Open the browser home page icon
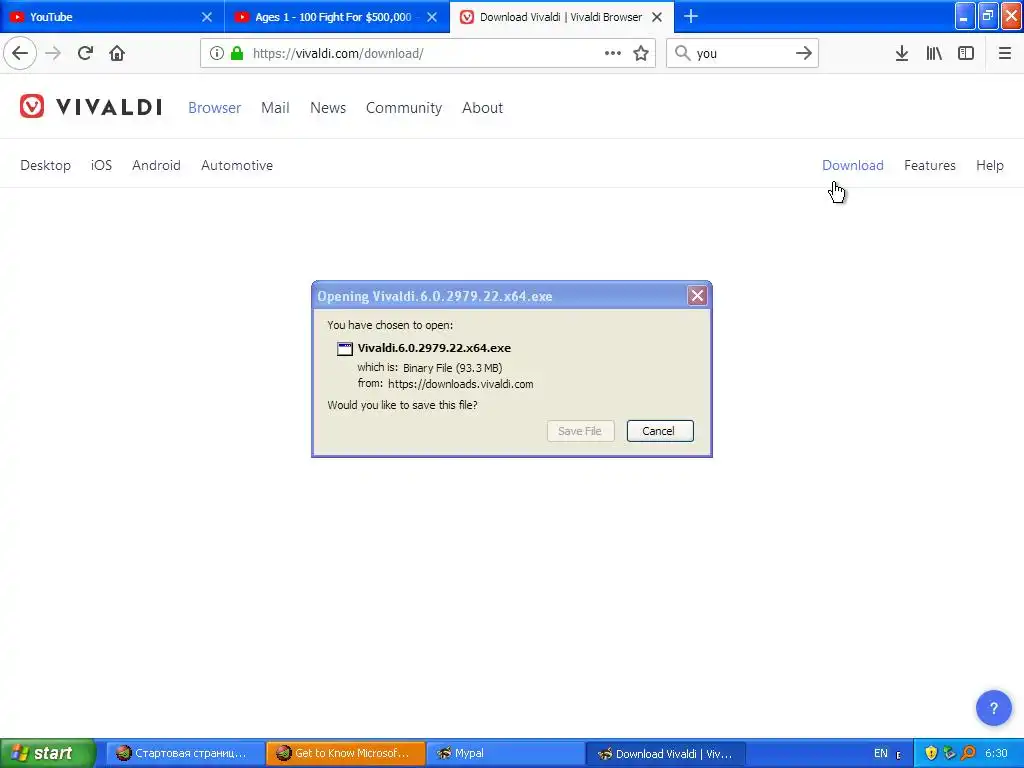The width and height of the screenshot is (1024, 768). pyautogui.click(x=117, y=53)
